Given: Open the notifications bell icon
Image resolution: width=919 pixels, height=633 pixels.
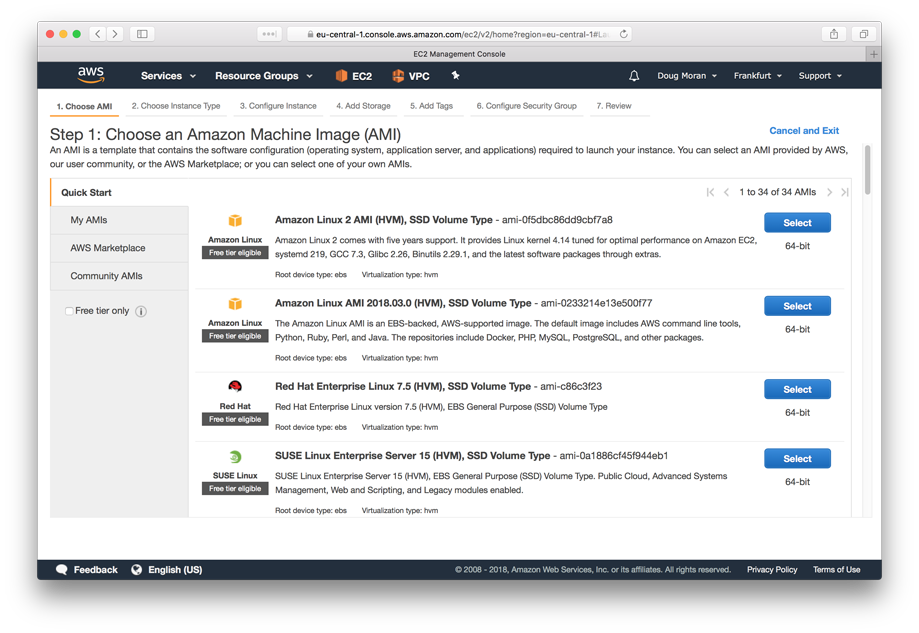Looking at the screenshot, I should point(634,76).
